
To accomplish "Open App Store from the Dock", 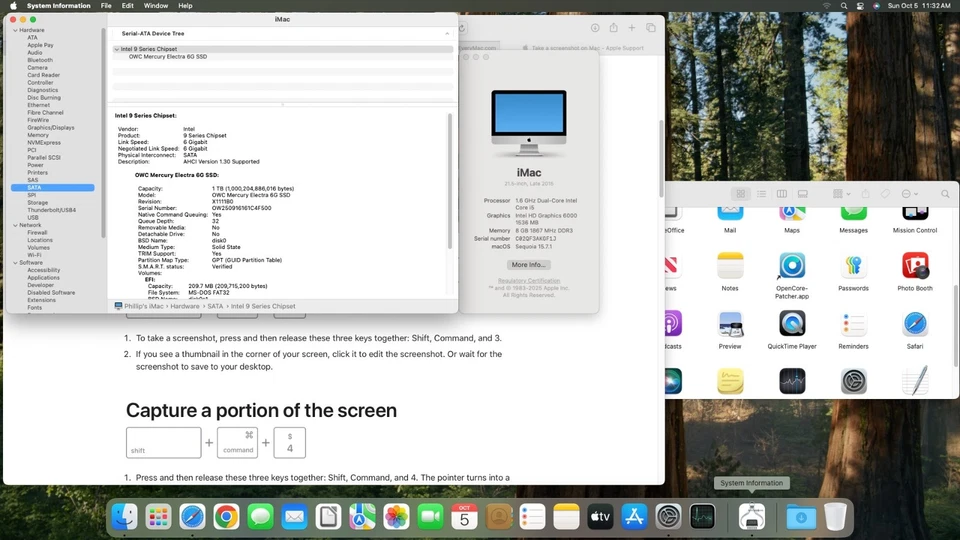I will [x=634, y=517].
